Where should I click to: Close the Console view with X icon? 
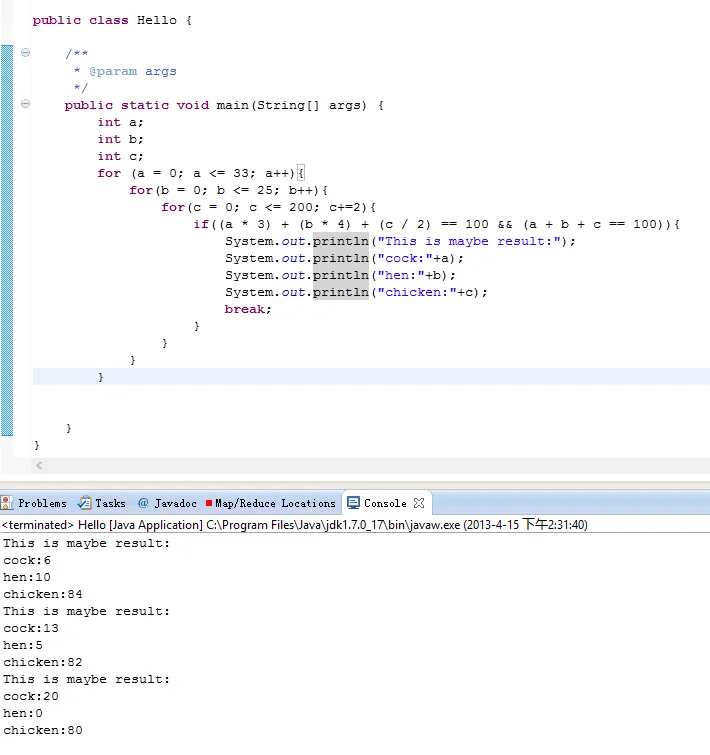point(419,503)
